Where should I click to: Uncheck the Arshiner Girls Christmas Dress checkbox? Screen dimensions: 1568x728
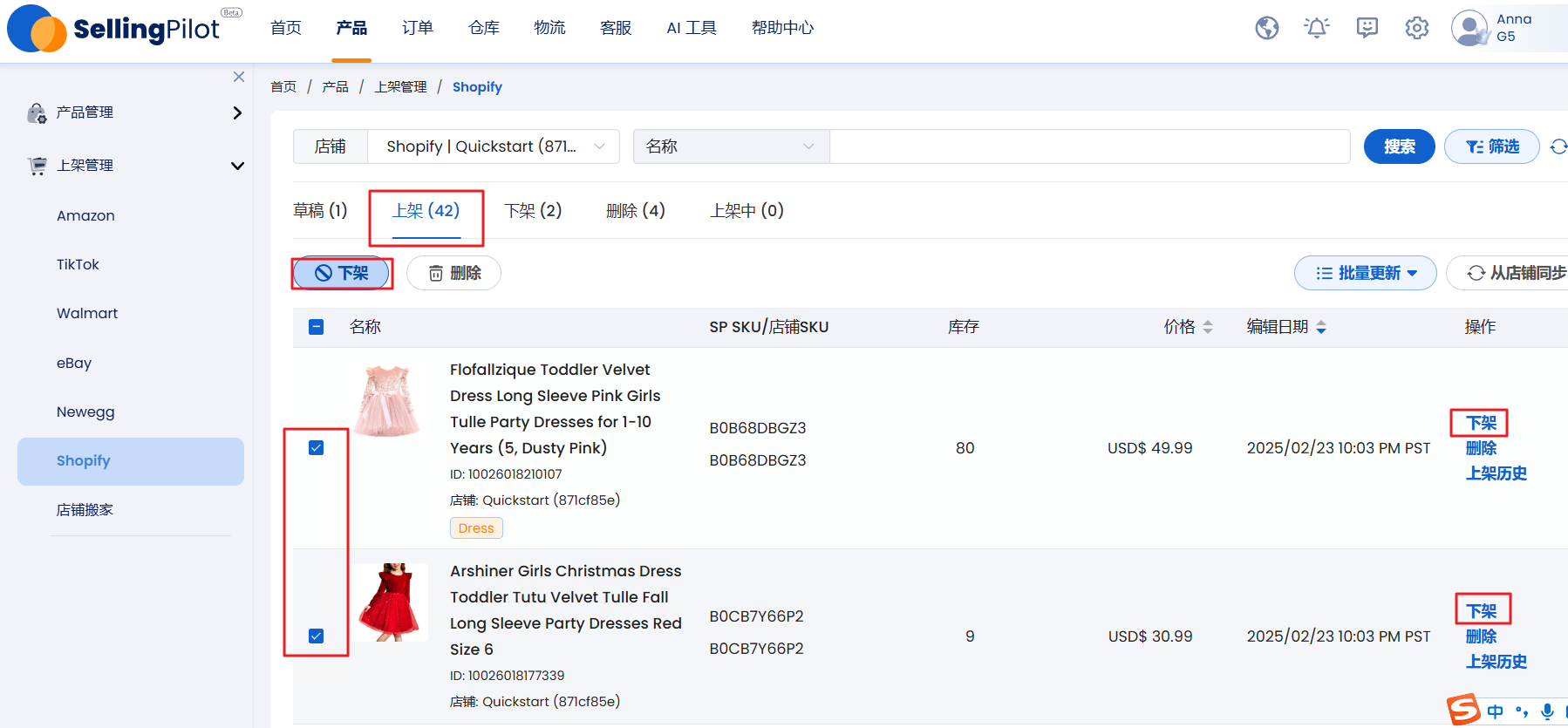click(x=317, y=636)
